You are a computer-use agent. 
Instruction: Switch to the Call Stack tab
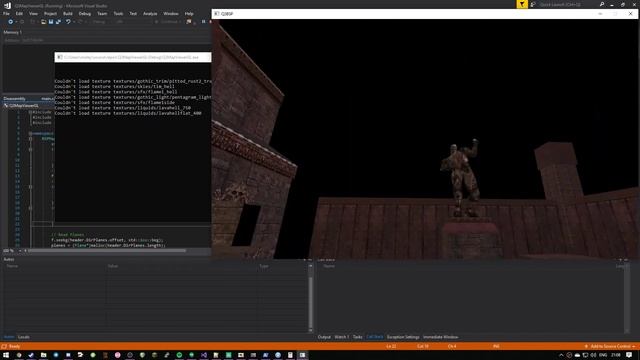point(375,337)
